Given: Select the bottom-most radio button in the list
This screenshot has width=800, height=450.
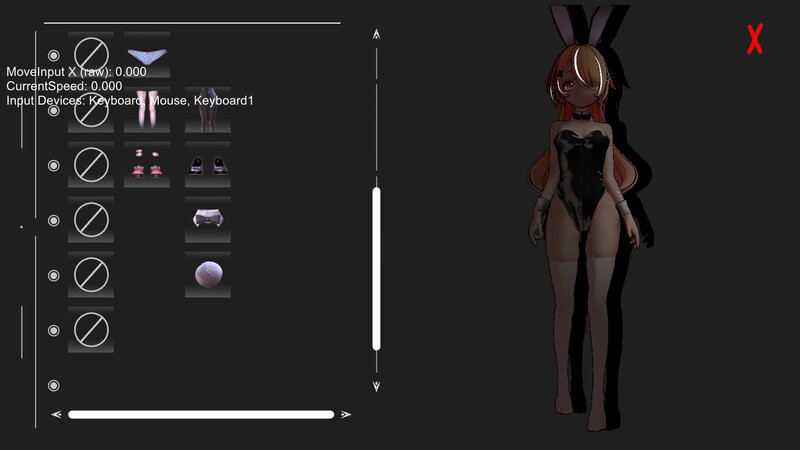Looking at the screenshot, I should click(x=54, y=385).
